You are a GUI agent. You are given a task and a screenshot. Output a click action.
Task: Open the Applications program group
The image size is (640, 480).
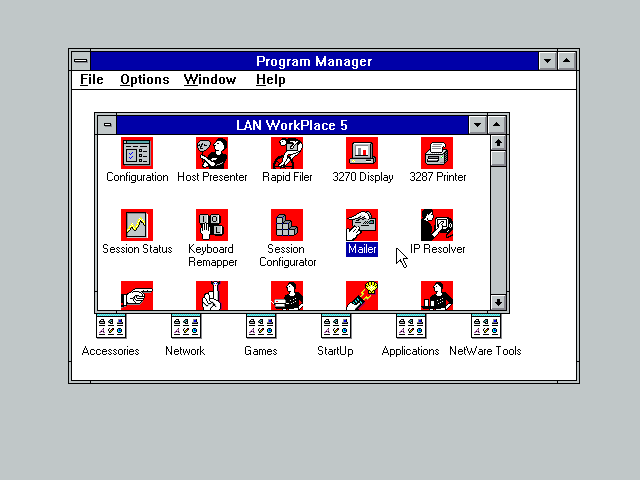(411, 327)
